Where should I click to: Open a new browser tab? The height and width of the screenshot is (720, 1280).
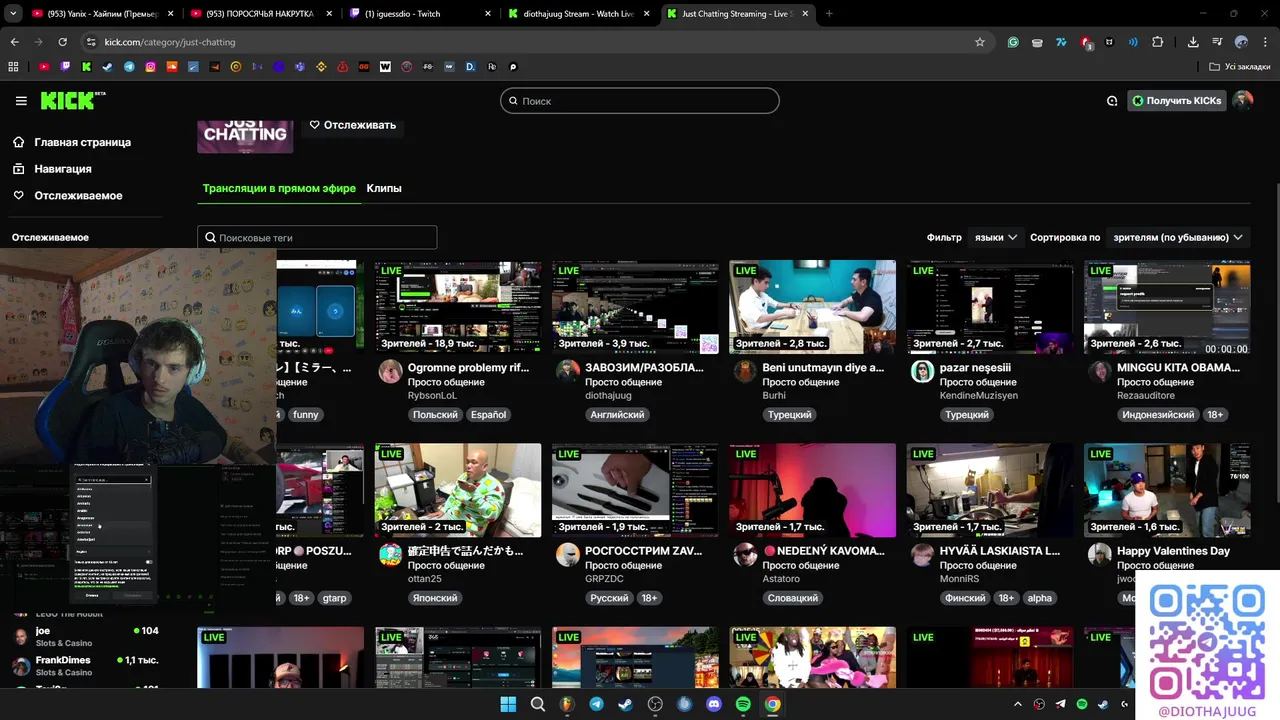coord(829,14)
